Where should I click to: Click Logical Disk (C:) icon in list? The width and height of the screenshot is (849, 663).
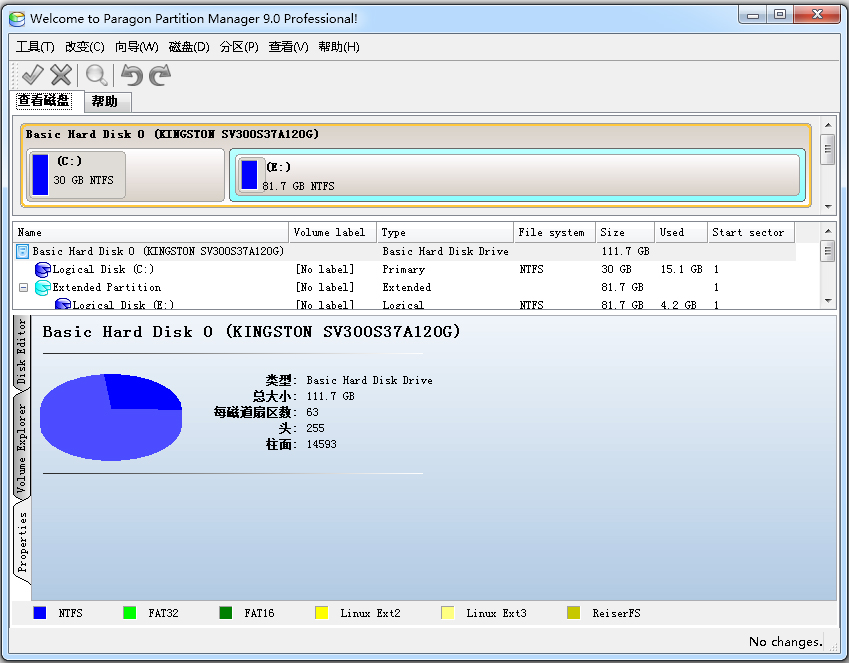click(42, 270)
